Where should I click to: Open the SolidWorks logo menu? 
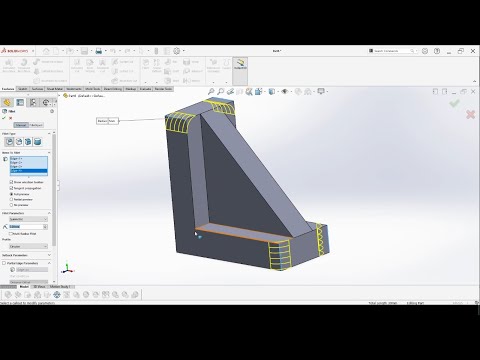coord(15,51)
